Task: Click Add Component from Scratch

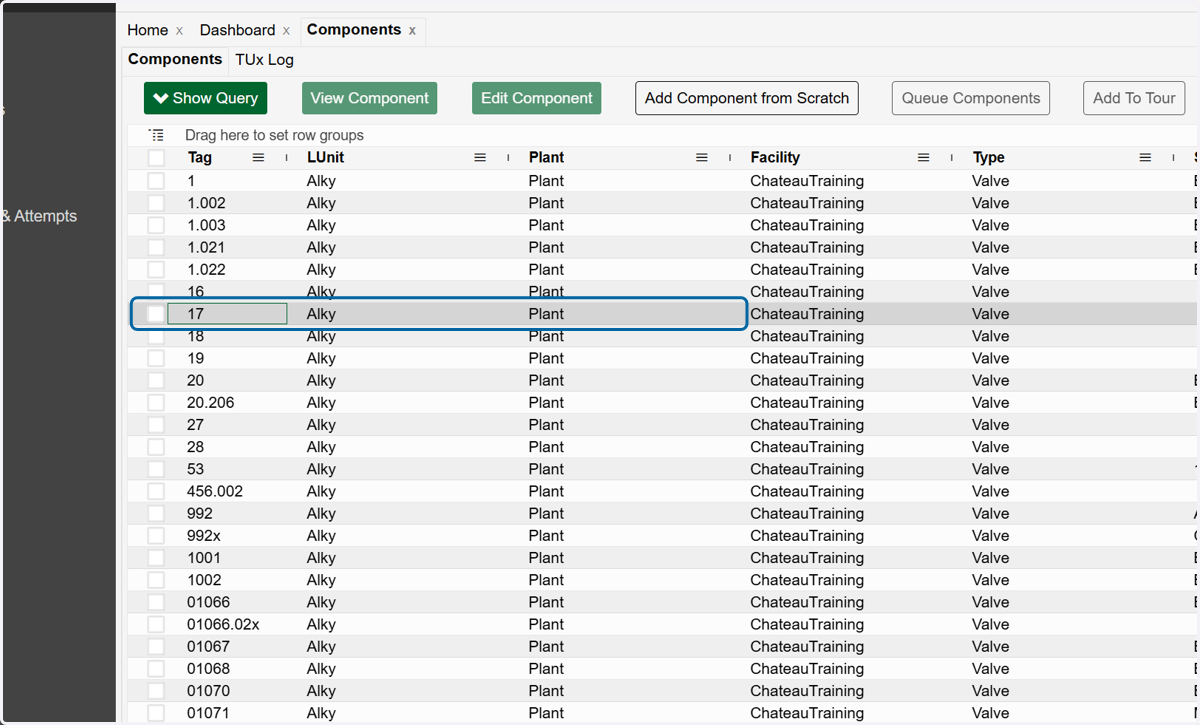Action: pyautogui.click(x=747, y=98)
